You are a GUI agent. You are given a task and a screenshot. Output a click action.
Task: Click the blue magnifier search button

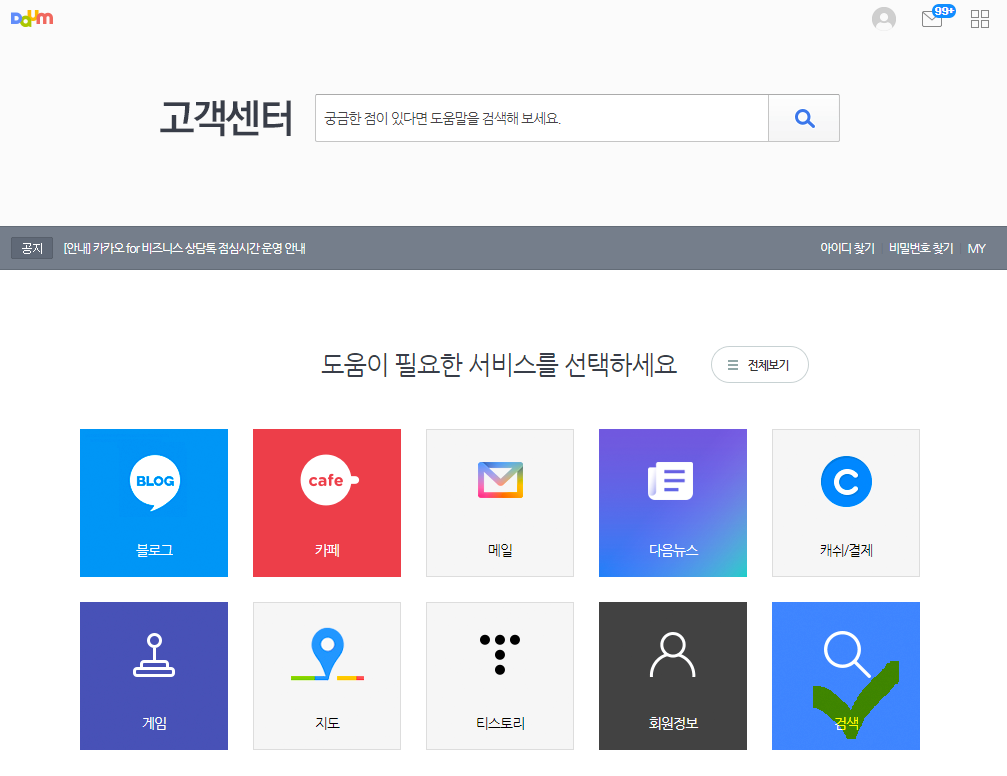tap(804, 118)
